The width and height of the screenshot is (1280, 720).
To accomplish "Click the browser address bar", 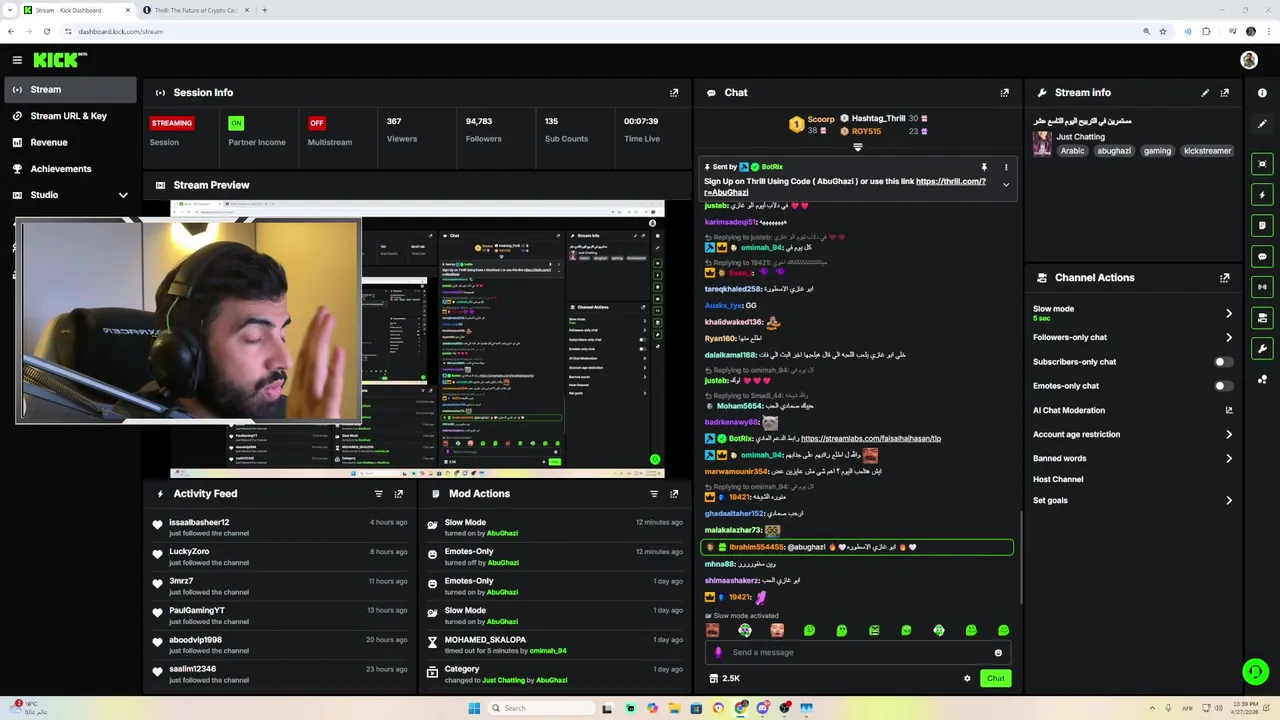I will pyautogui.click(x=600, y=31).
